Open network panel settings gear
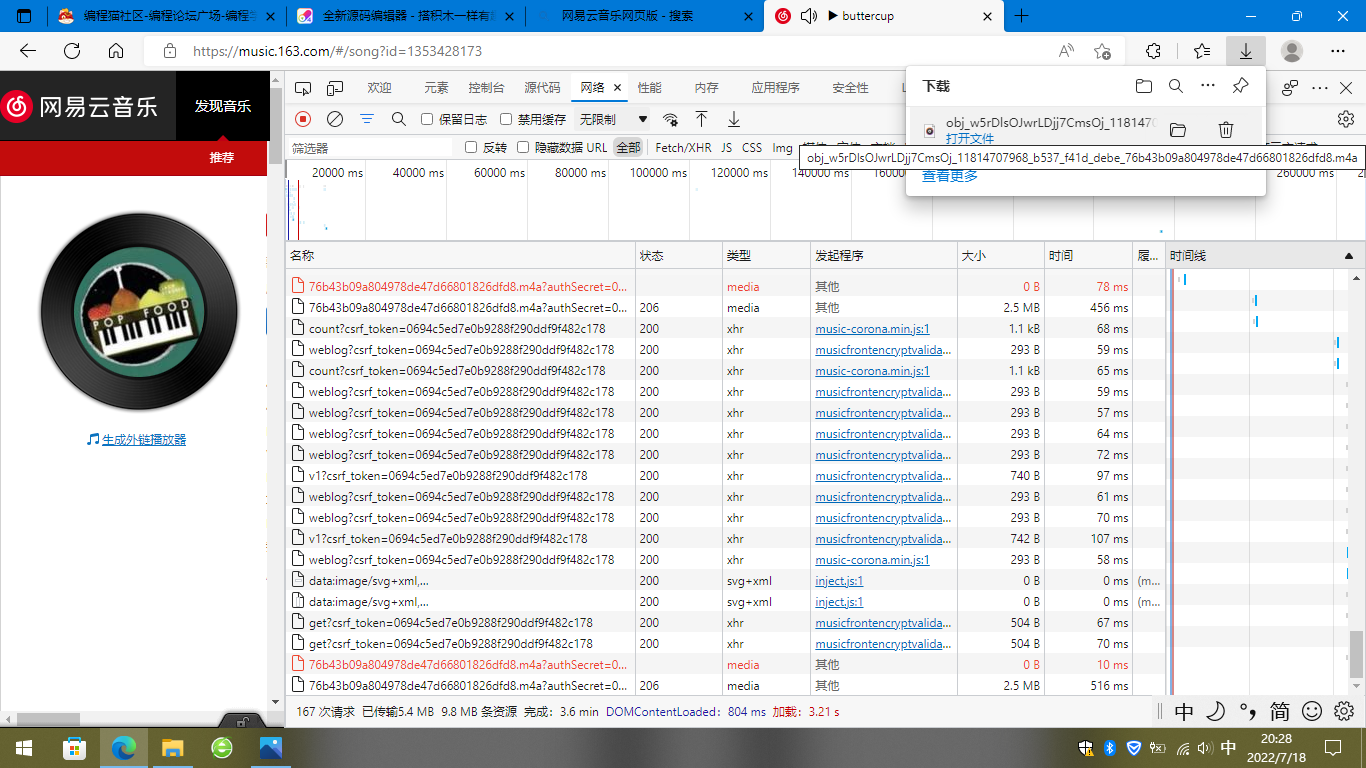Screen dimensions: 1366x768 click(1345, 119)
